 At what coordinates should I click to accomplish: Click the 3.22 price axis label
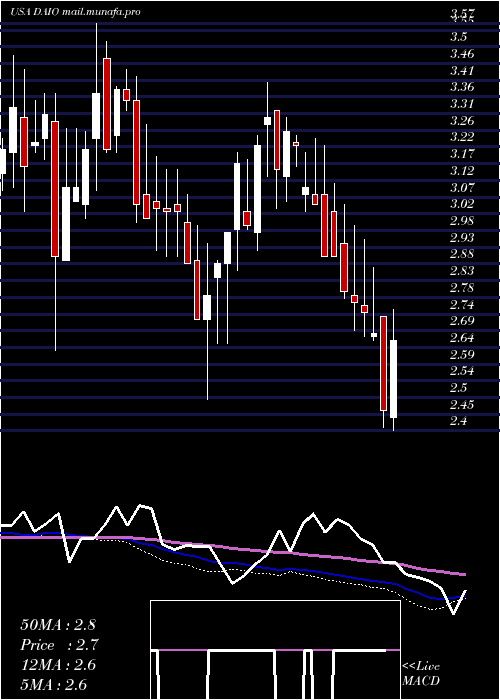pyautogui.click(x=462, y=137)
